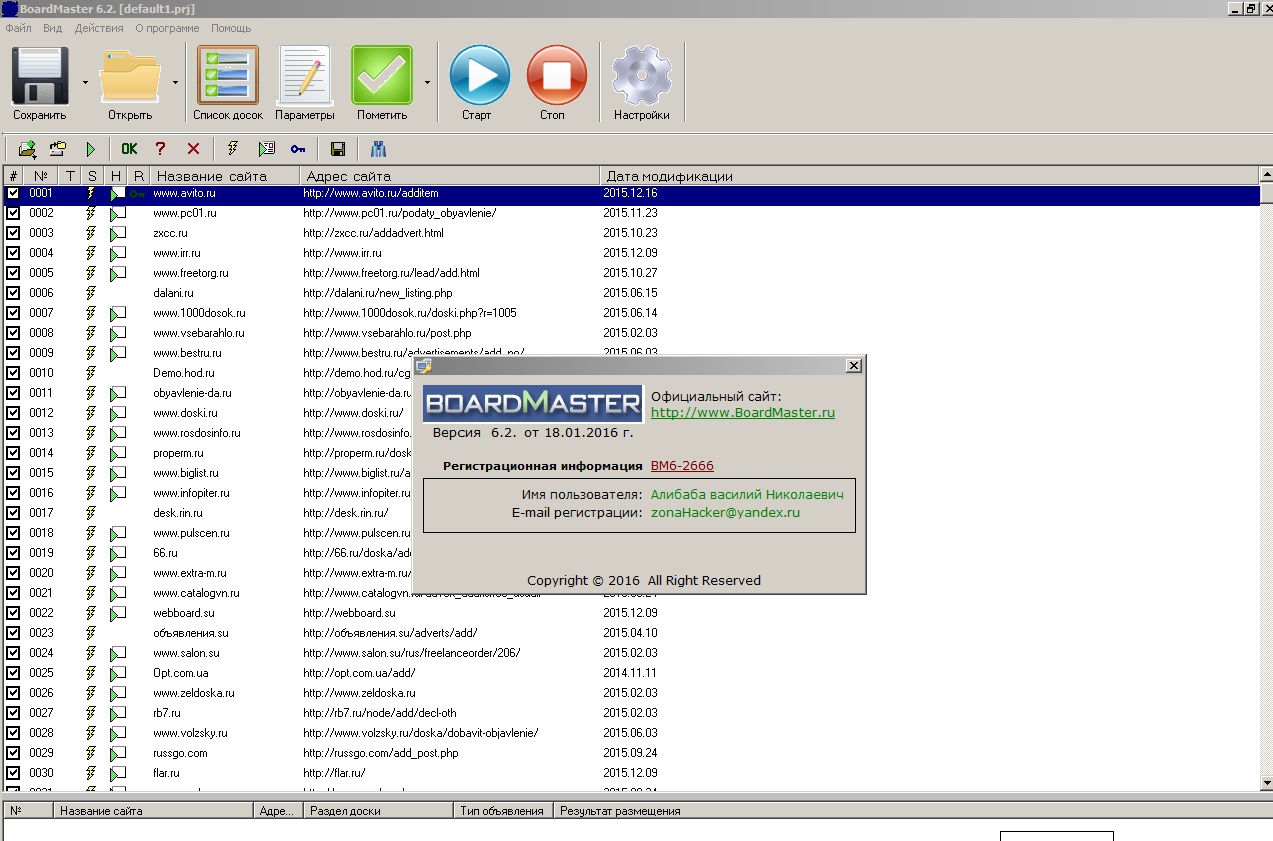Screen dimensions: 1273x841
Task: Open the Помощь menu
Action: [231, 28]
